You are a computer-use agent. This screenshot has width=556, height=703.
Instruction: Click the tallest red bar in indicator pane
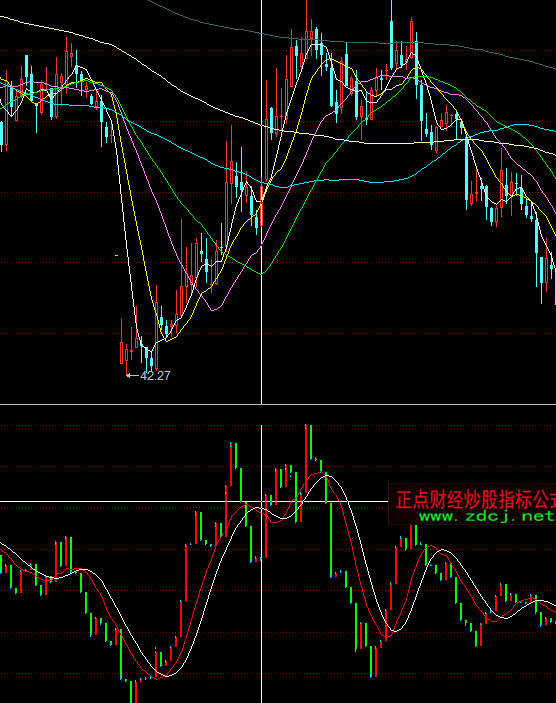click(306, 457)
